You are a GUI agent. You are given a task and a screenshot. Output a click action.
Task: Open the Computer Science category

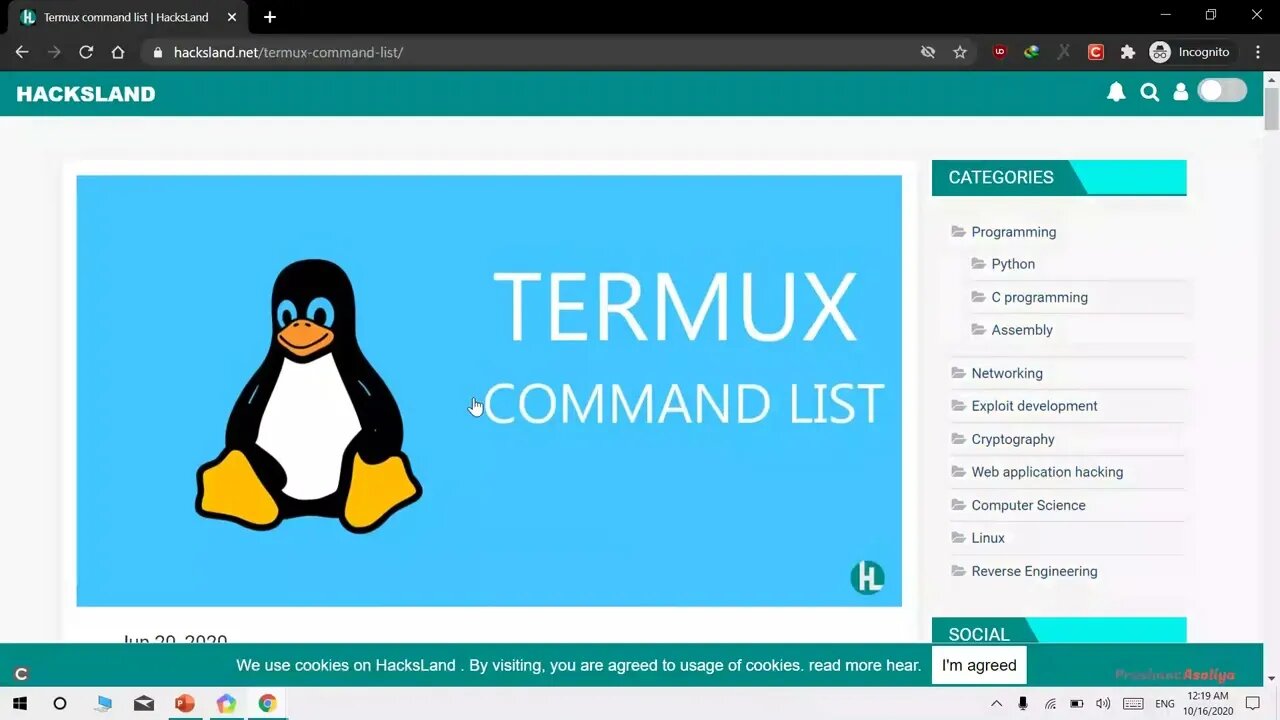coord(1028,505)
